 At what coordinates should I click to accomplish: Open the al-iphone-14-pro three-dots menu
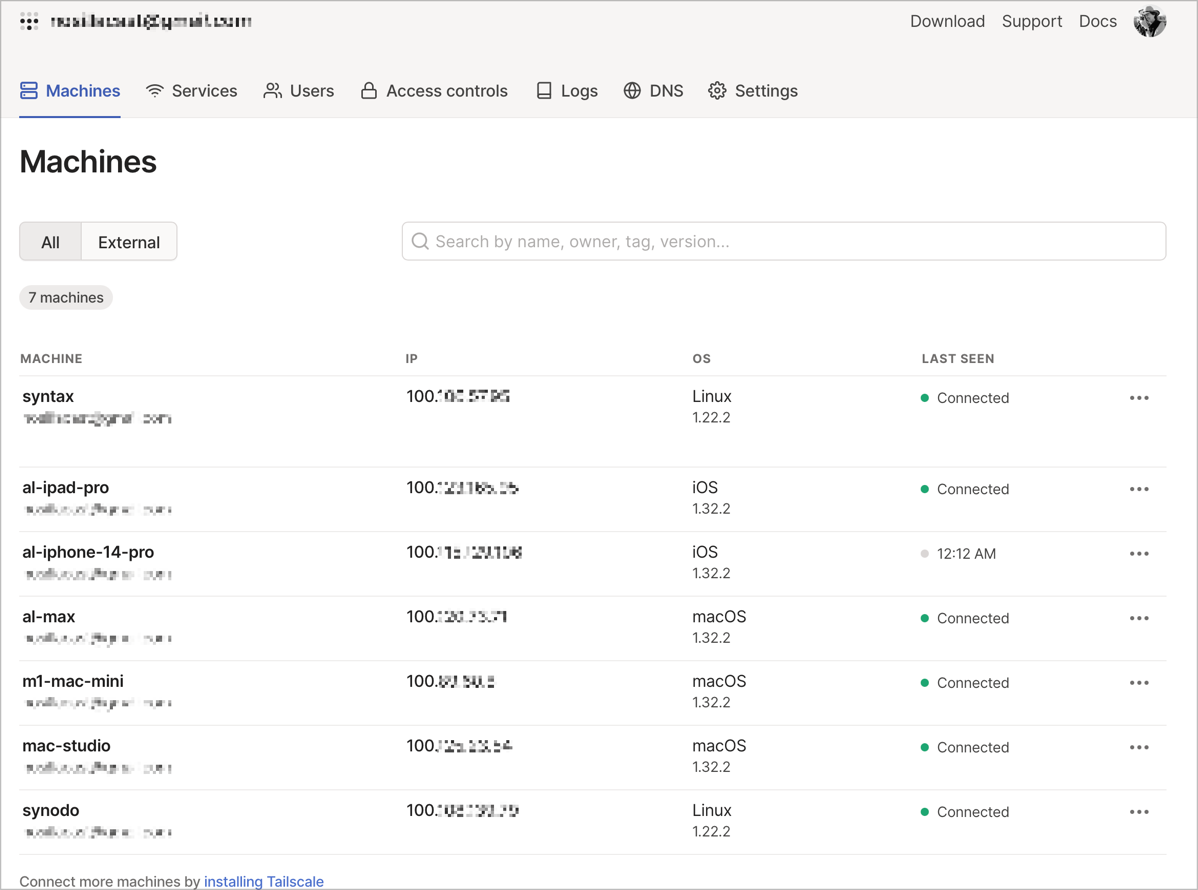coord(1139,554)
